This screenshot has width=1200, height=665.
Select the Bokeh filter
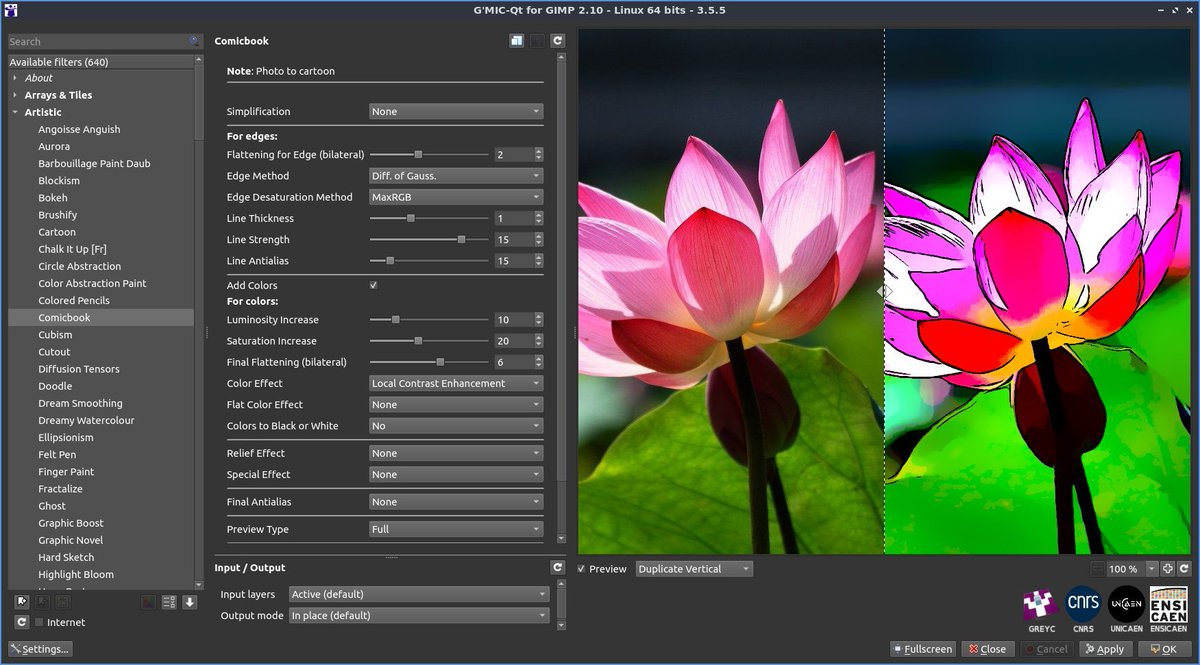point(53,198)
